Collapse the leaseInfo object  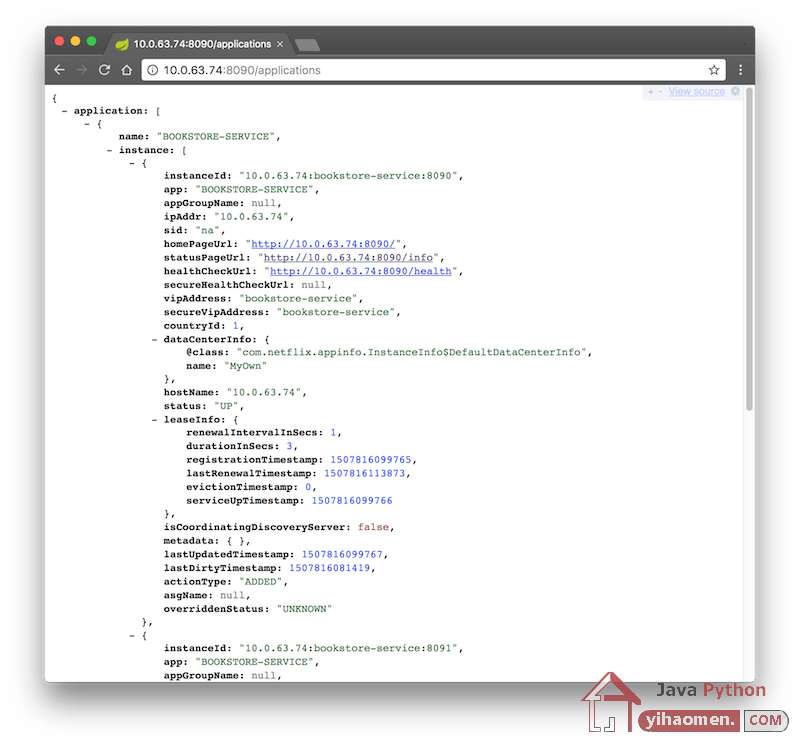[x=154, y=420]
